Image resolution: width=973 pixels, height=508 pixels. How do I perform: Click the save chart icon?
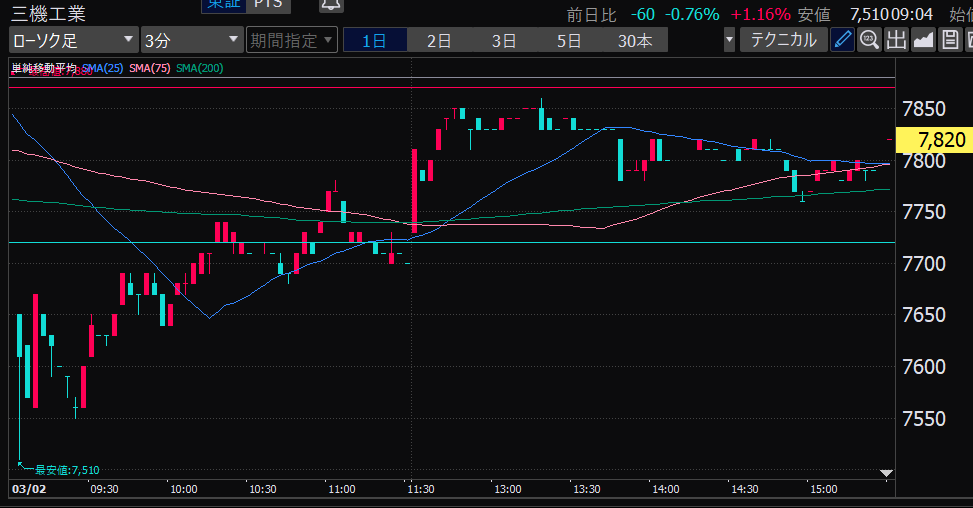coord(949,40)
